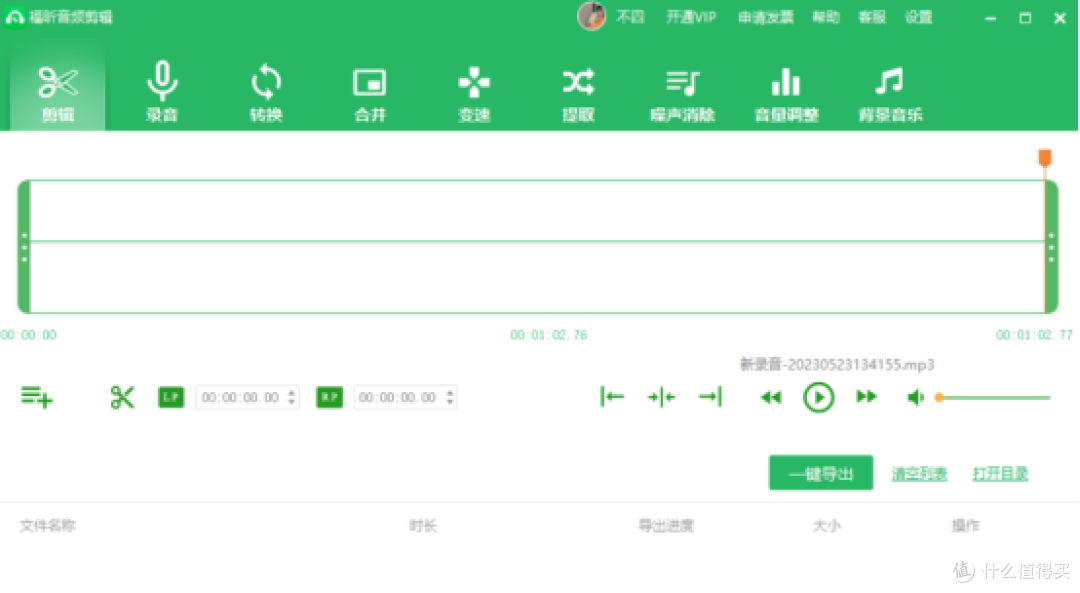Click the username 不园 next to avatar
The height and width of the screenshot is (593, 1080).
point(630,17)
